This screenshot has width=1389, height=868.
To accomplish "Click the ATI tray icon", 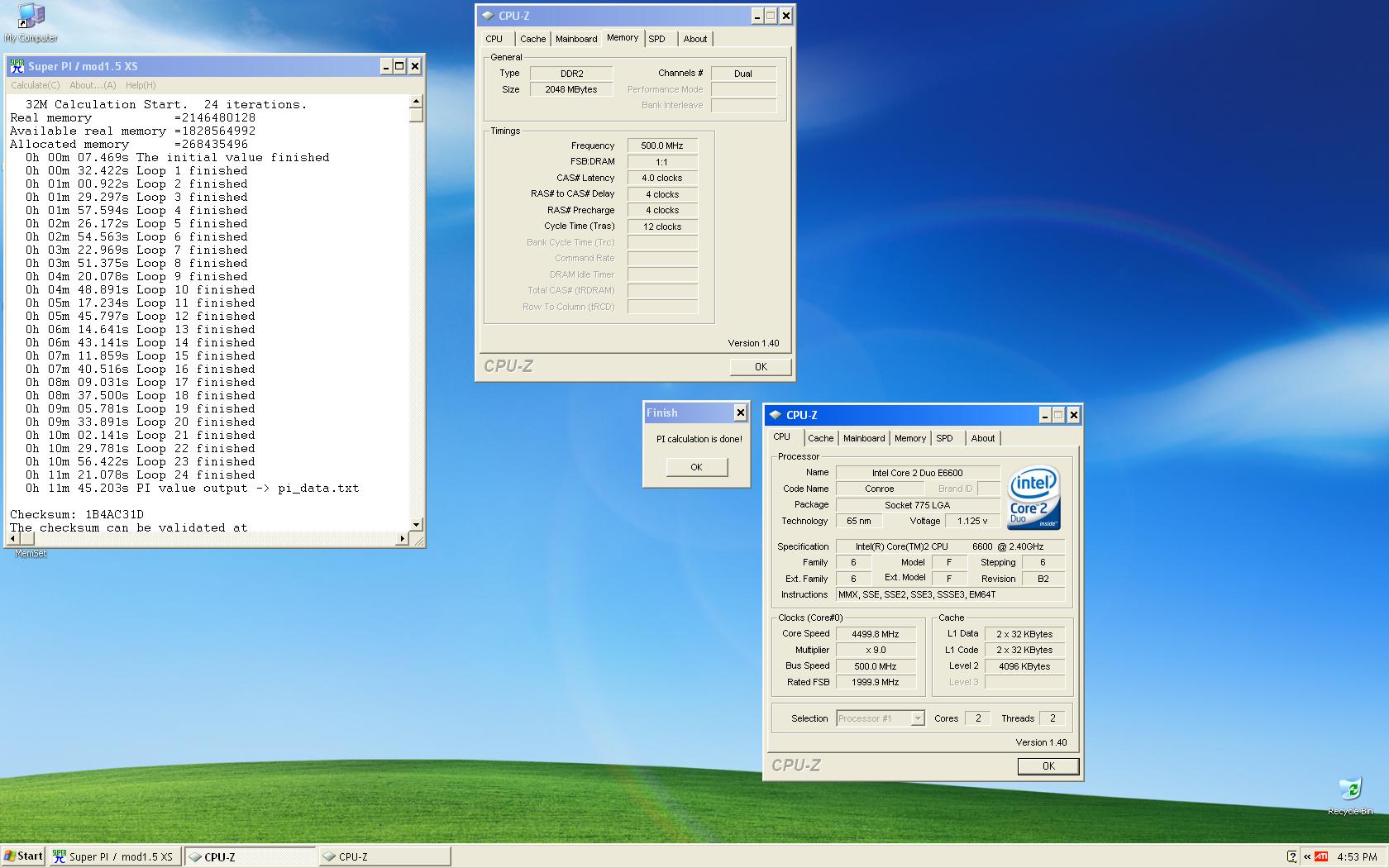I will [x=1321, y=856].
